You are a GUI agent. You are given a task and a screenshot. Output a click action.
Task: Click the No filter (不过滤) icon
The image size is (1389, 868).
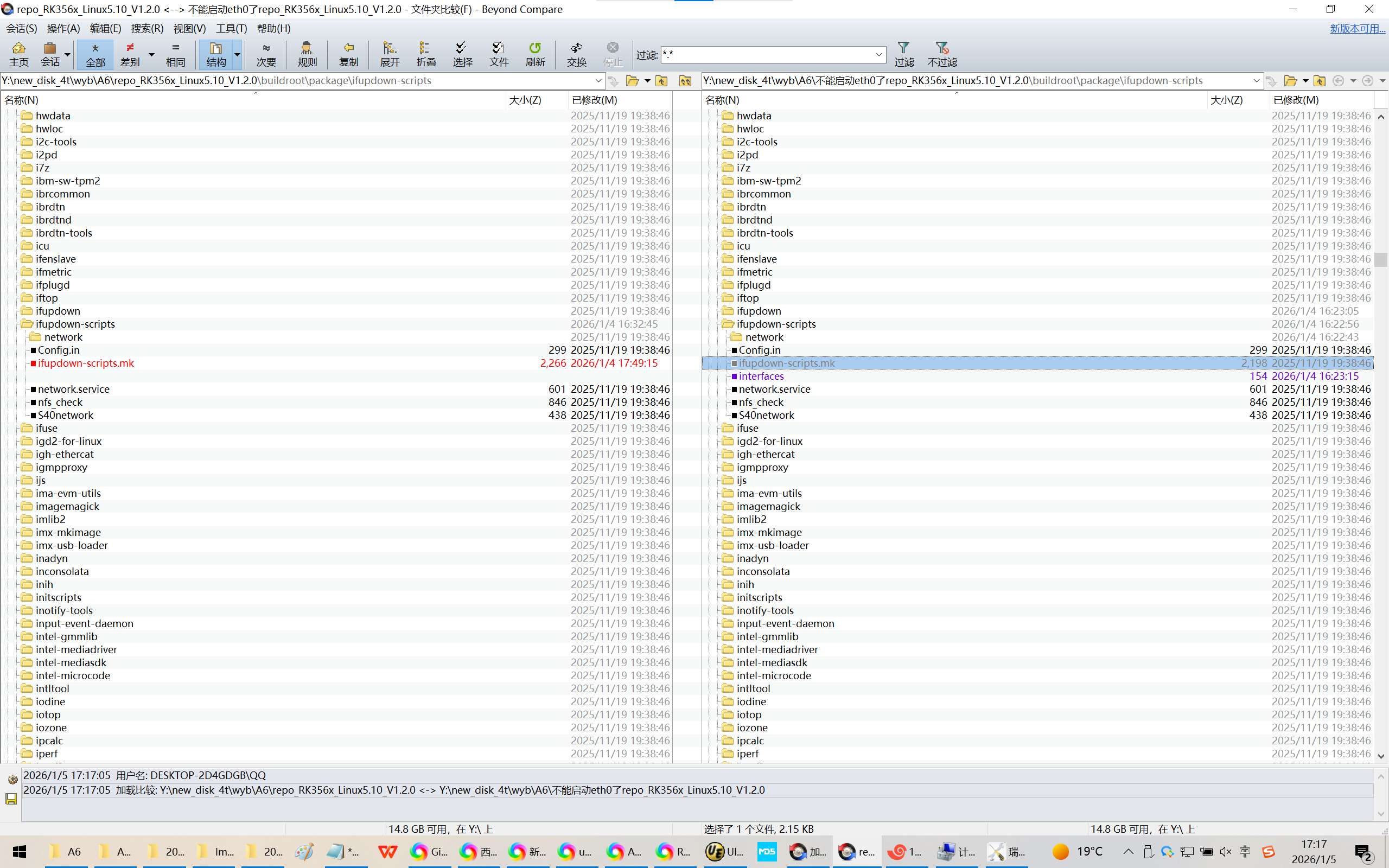click(x=942, y=54)
